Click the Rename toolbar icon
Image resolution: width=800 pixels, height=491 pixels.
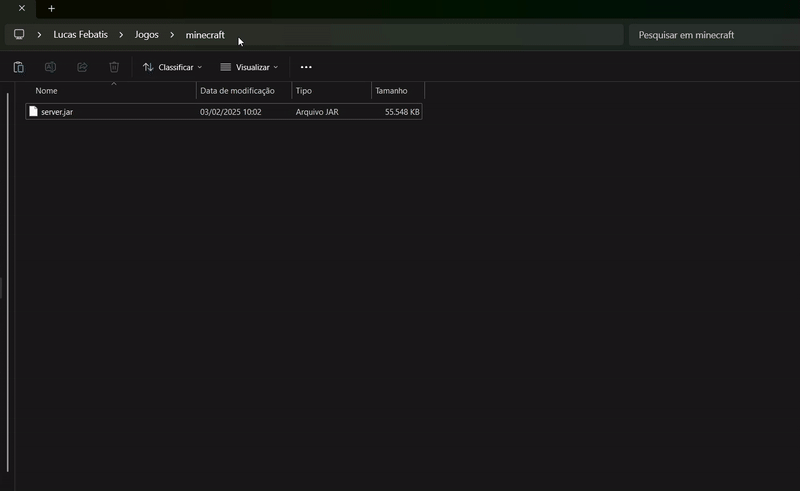click(50, 67)
